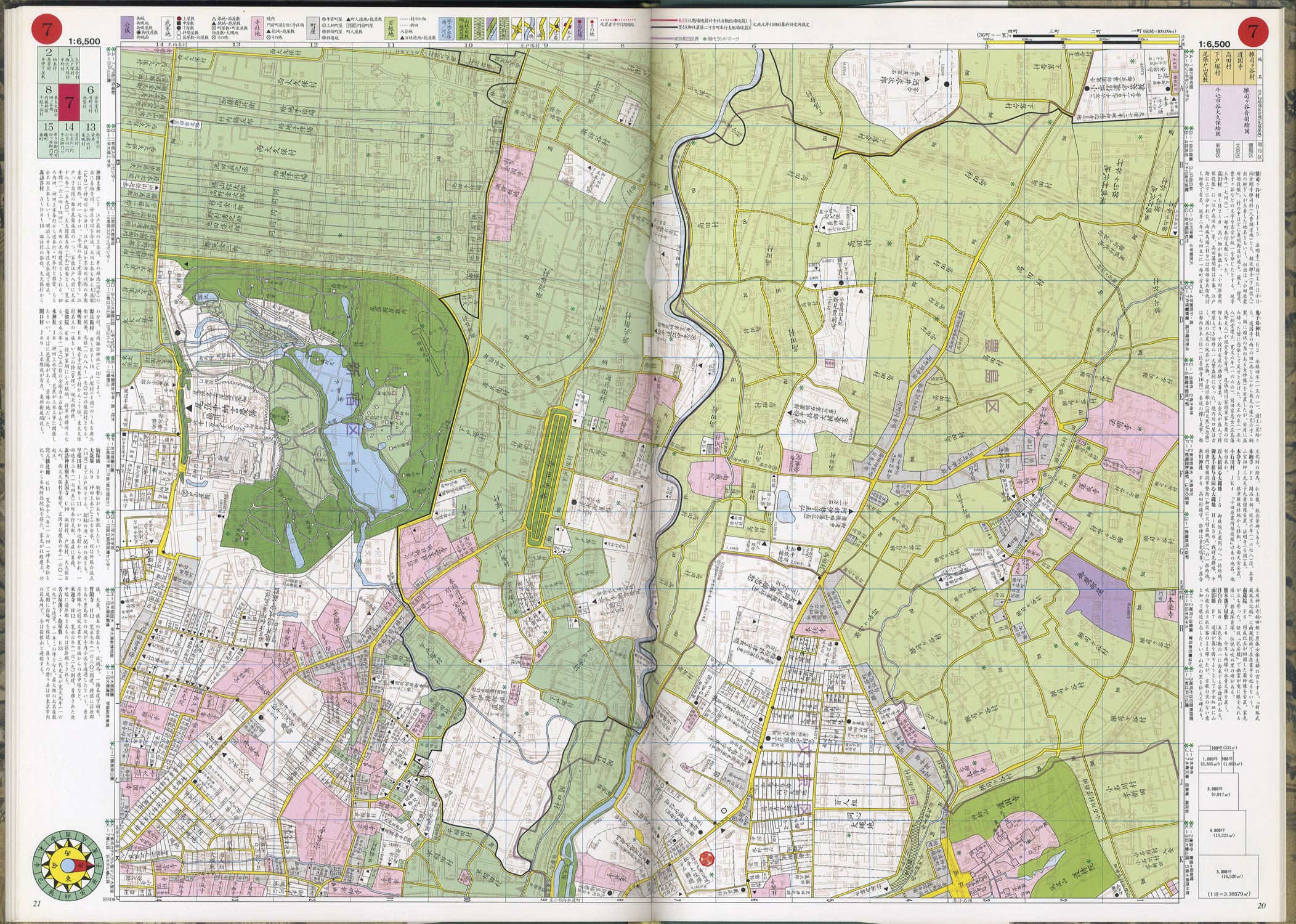Switch to map sheet 7 via red page badge
The image size is (1296, 924).
coord(47,29)
